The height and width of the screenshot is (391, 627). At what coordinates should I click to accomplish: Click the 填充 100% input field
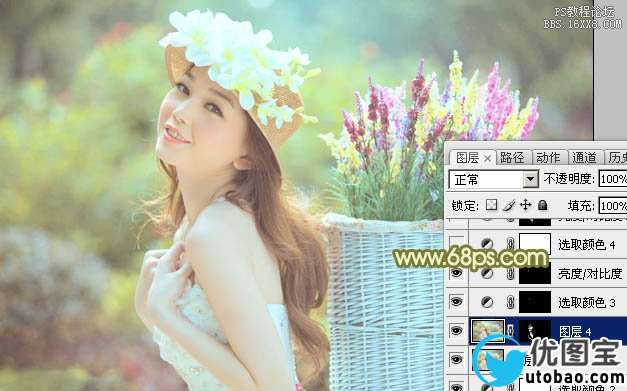click(613, 206)
